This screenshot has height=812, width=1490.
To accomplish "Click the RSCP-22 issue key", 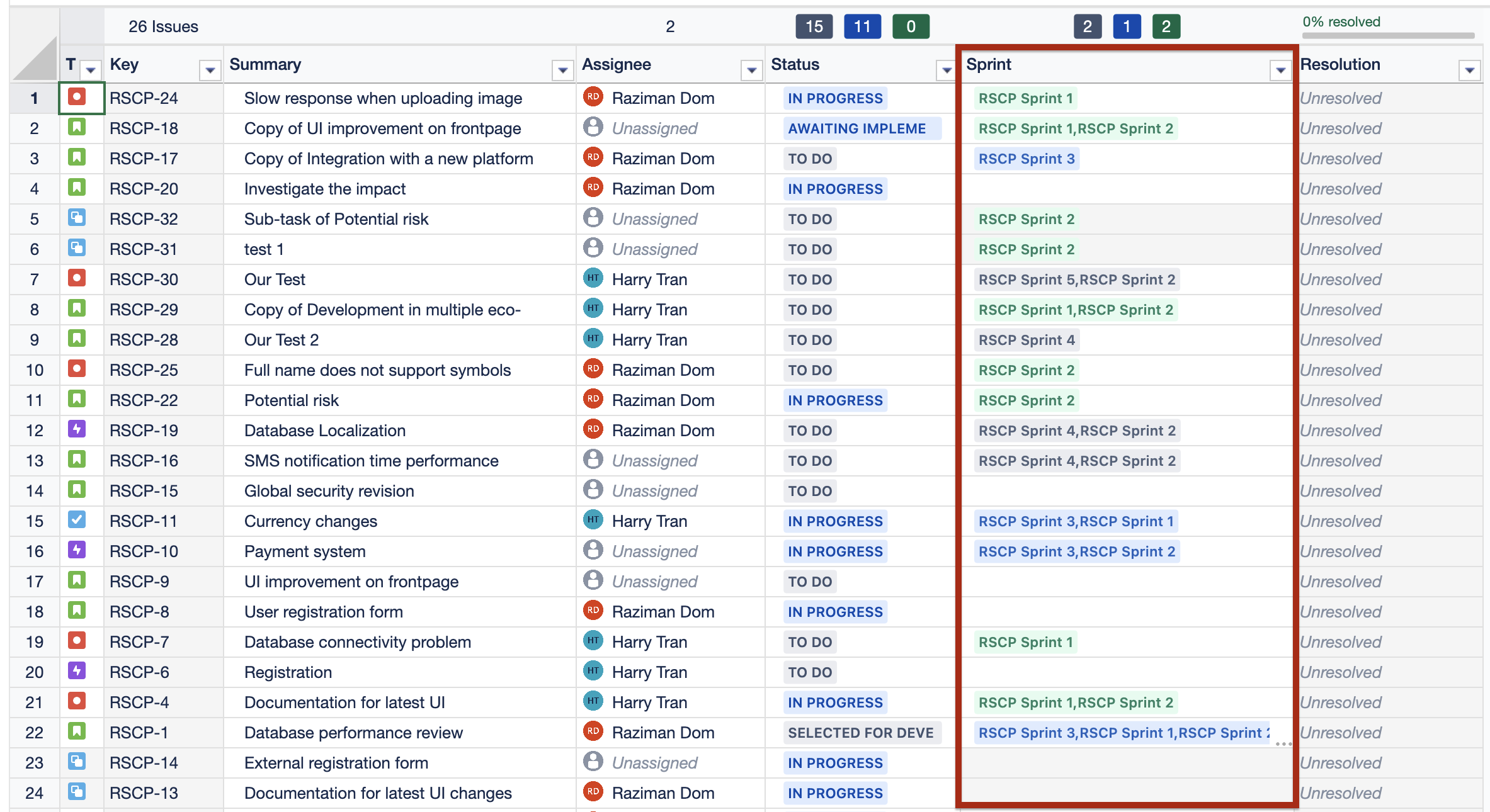I will coord(144,400).
